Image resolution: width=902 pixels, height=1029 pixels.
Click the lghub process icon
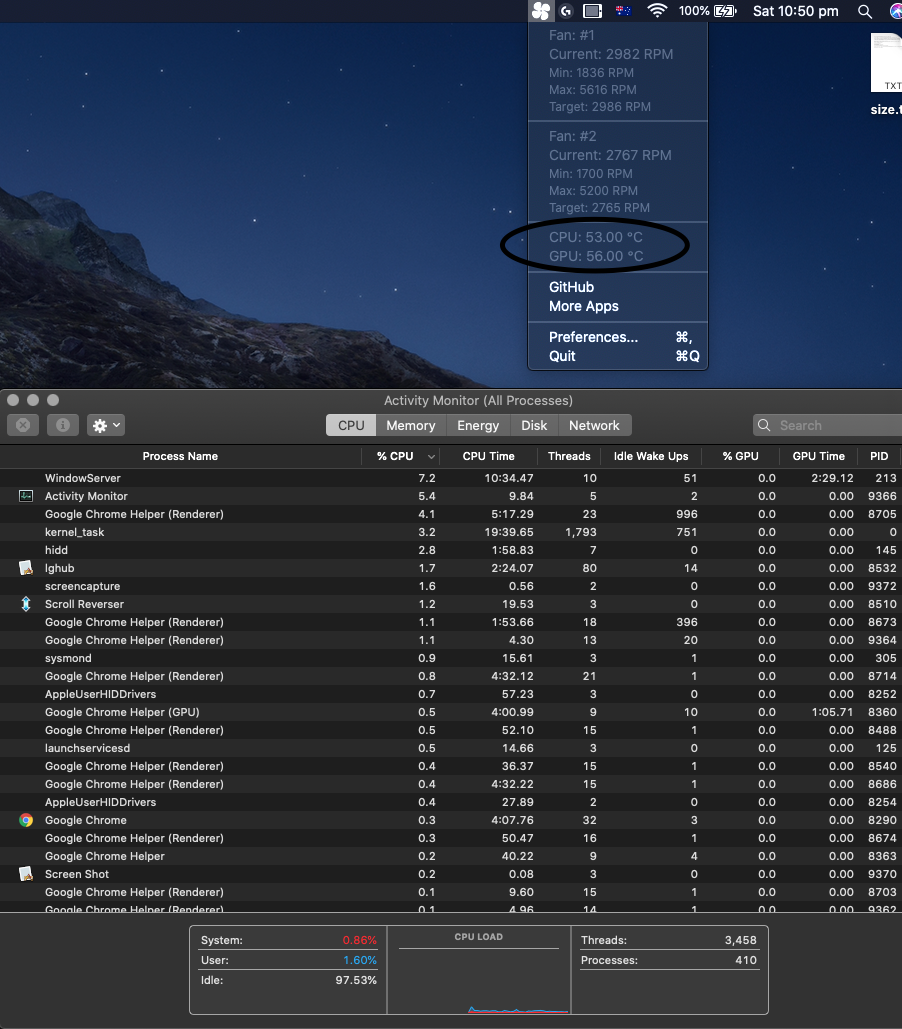[26, 568]
